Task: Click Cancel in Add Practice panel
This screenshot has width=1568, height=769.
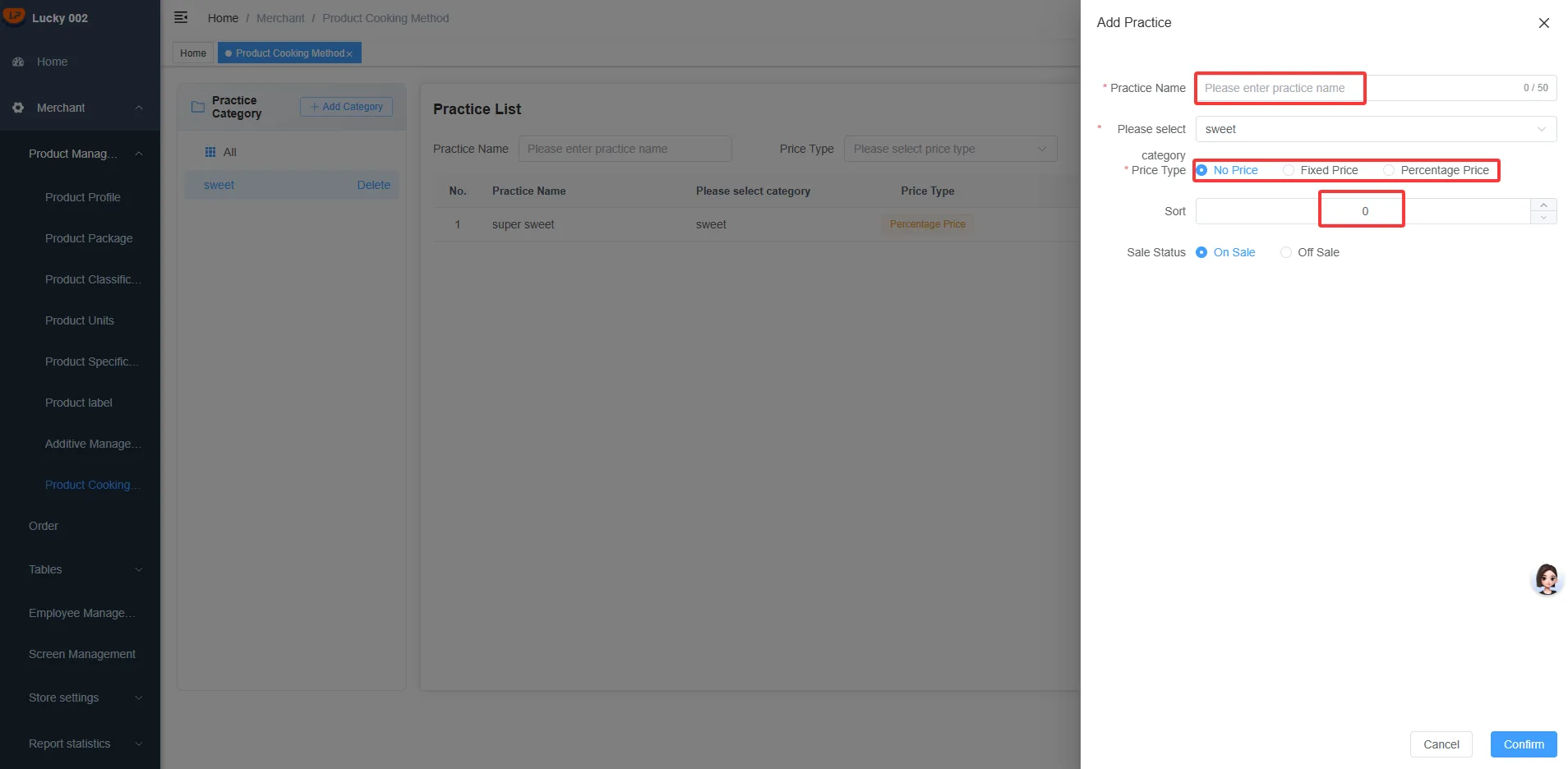Action: click(1441, 744)
